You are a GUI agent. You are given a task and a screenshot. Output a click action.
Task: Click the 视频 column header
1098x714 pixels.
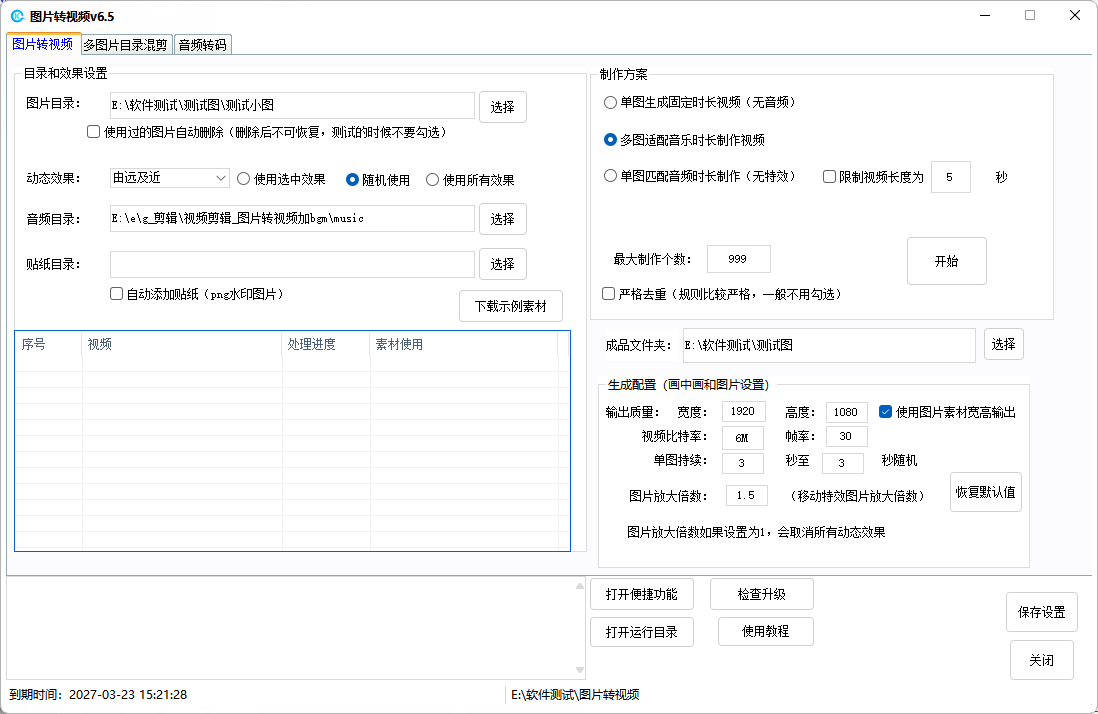tap(181, 344)
